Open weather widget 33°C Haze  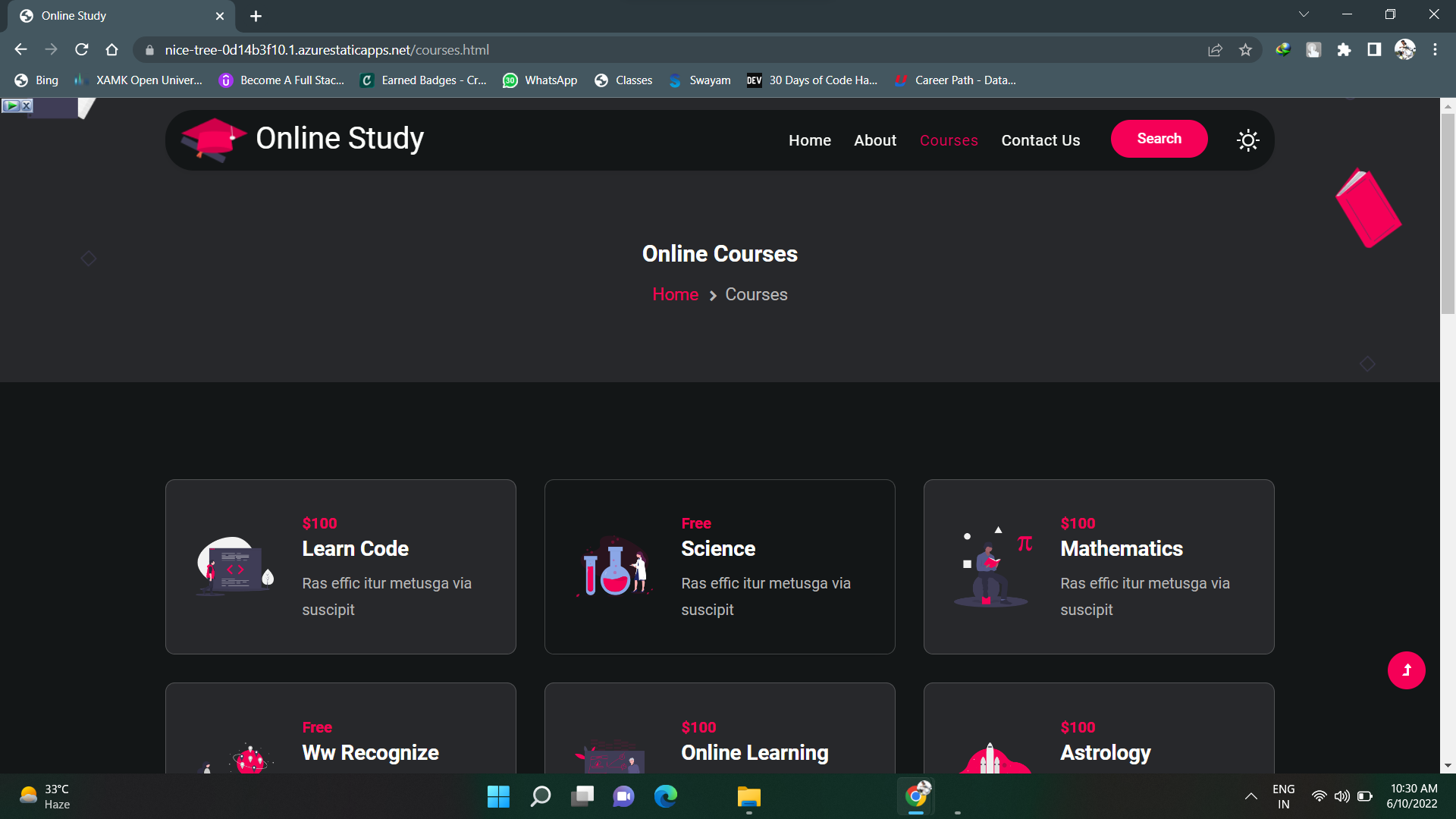[x=45, y=796]
